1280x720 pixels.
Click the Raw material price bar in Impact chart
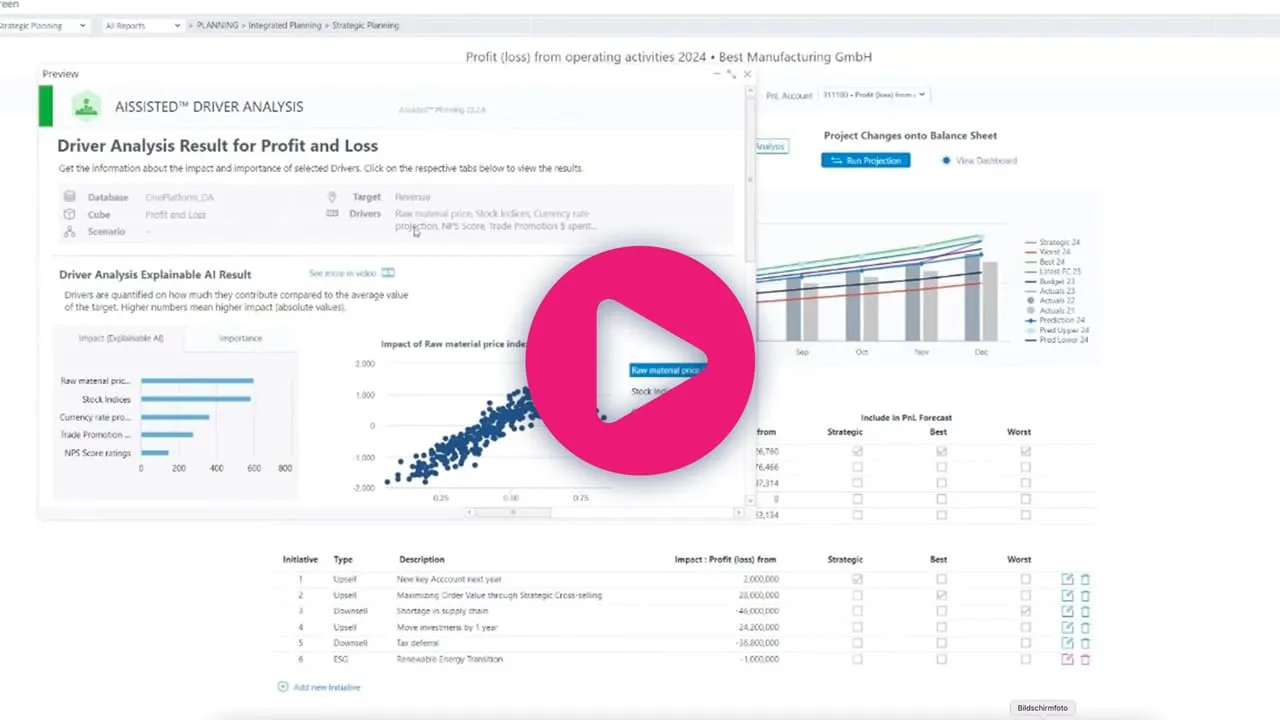pos(197,381)
